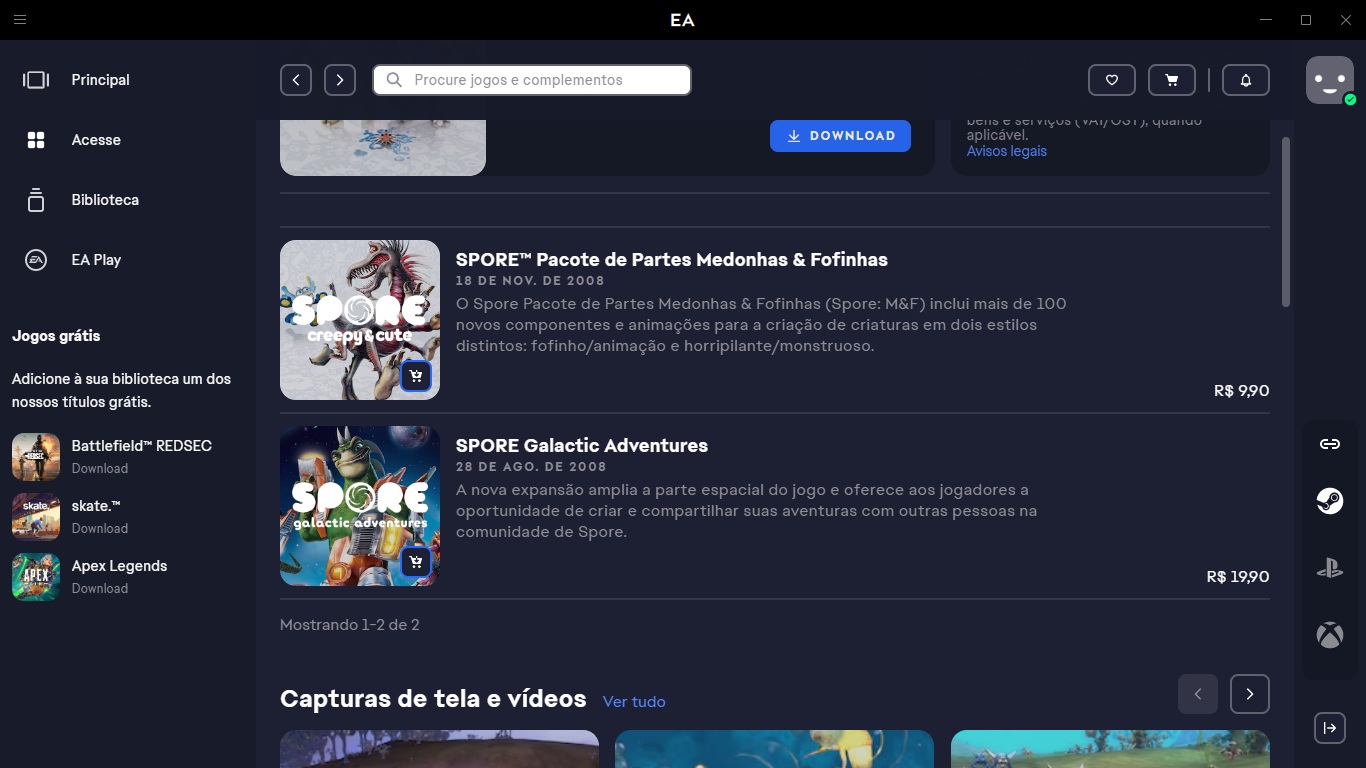1366x768 pixels.
Task: Add SPORE Galactic Adventures to cart
Action: (x=416, y=562)
